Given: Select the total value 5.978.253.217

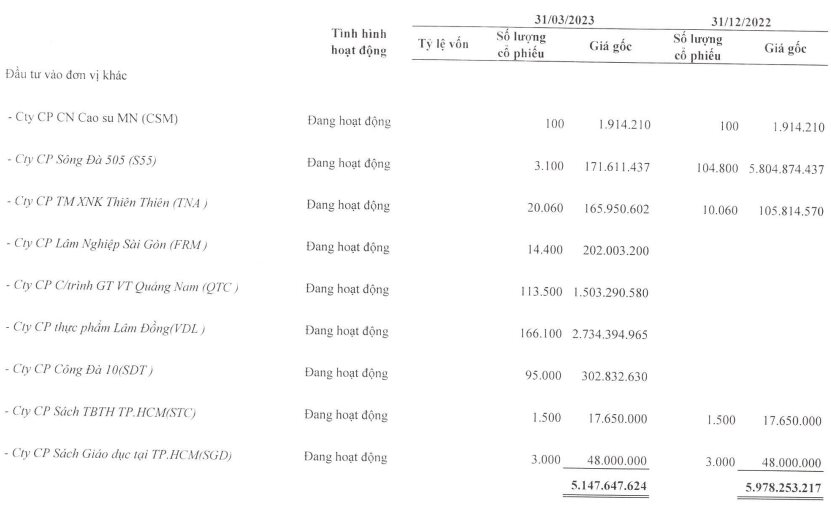Looking at the screenshot, I should pos(783,487).
